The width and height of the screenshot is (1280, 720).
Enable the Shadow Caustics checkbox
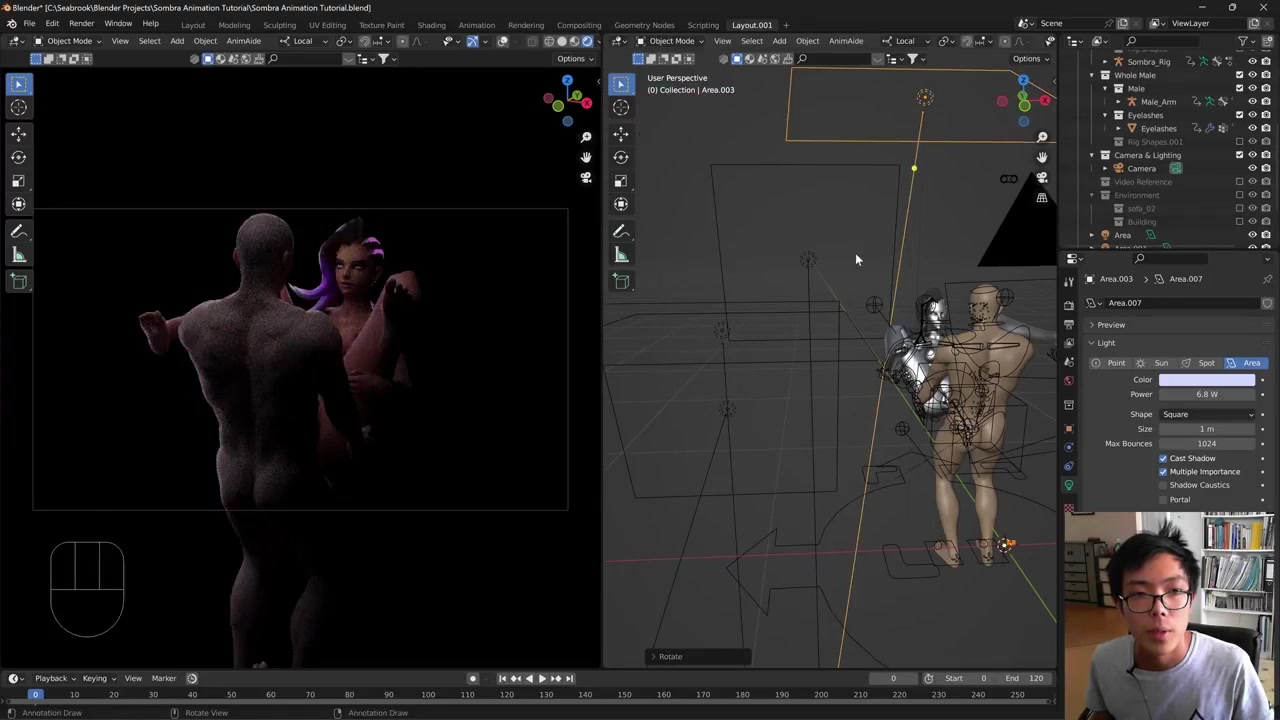(x=1163, y=485)
